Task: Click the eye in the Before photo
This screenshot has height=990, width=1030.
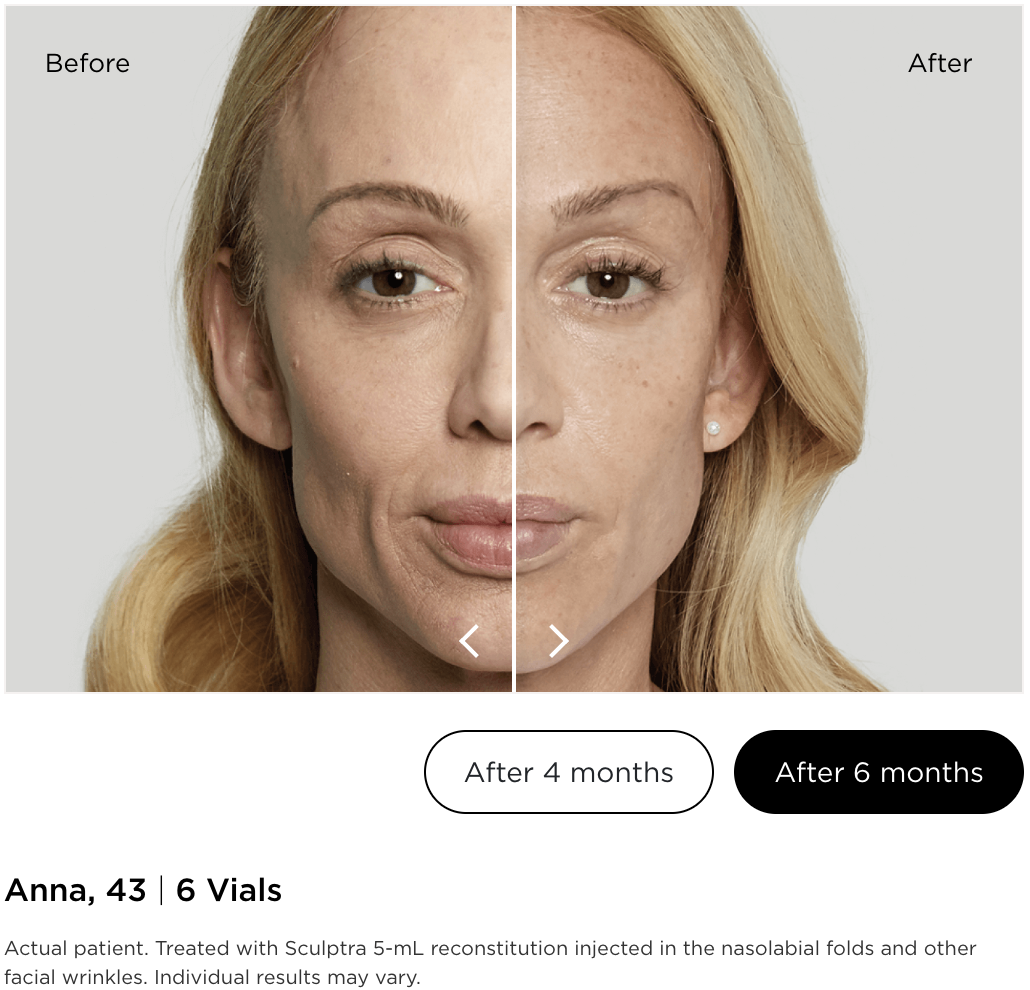Action: 395,281
